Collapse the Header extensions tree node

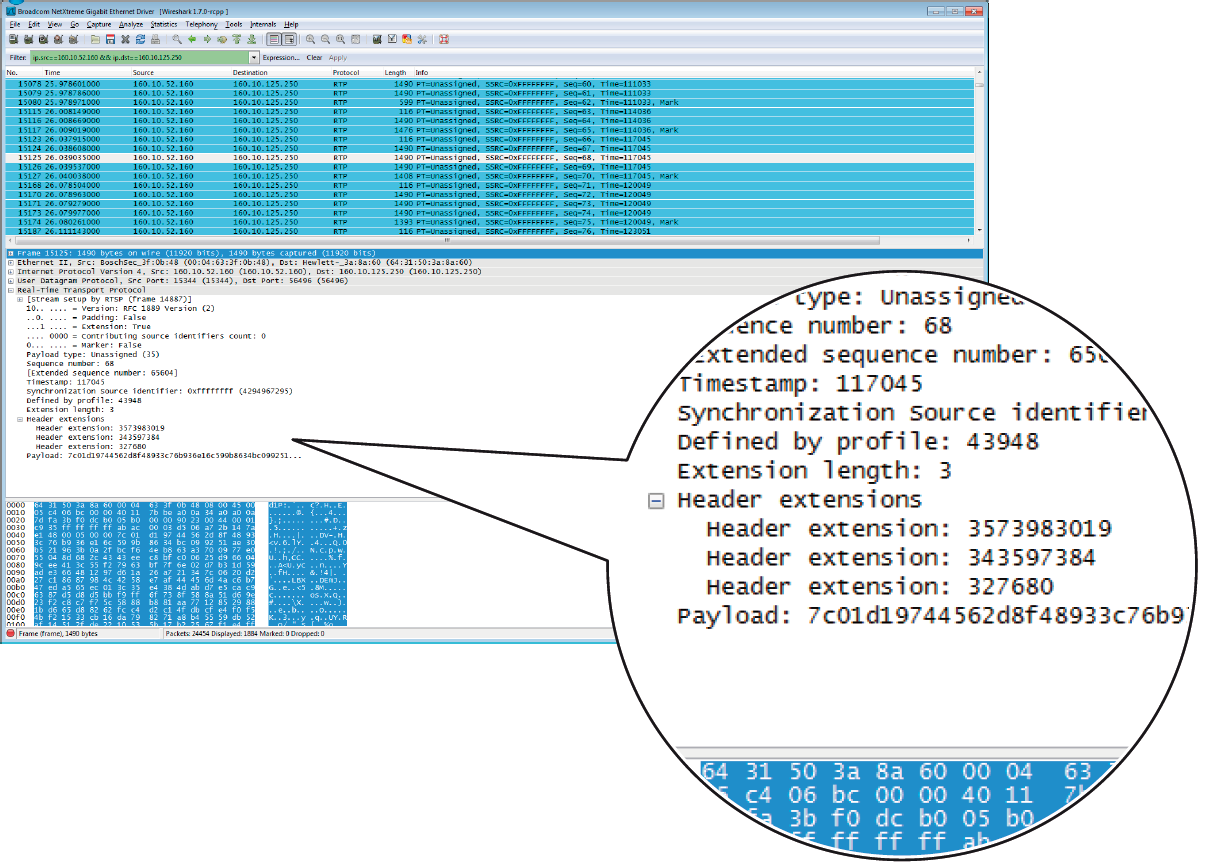point(21,420)
